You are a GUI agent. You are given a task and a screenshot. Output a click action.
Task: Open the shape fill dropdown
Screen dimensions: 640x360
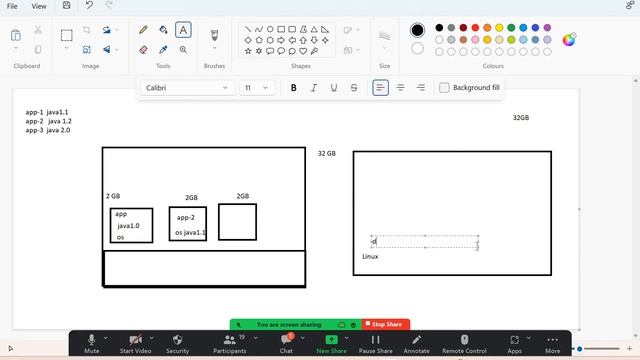point(351,50)
